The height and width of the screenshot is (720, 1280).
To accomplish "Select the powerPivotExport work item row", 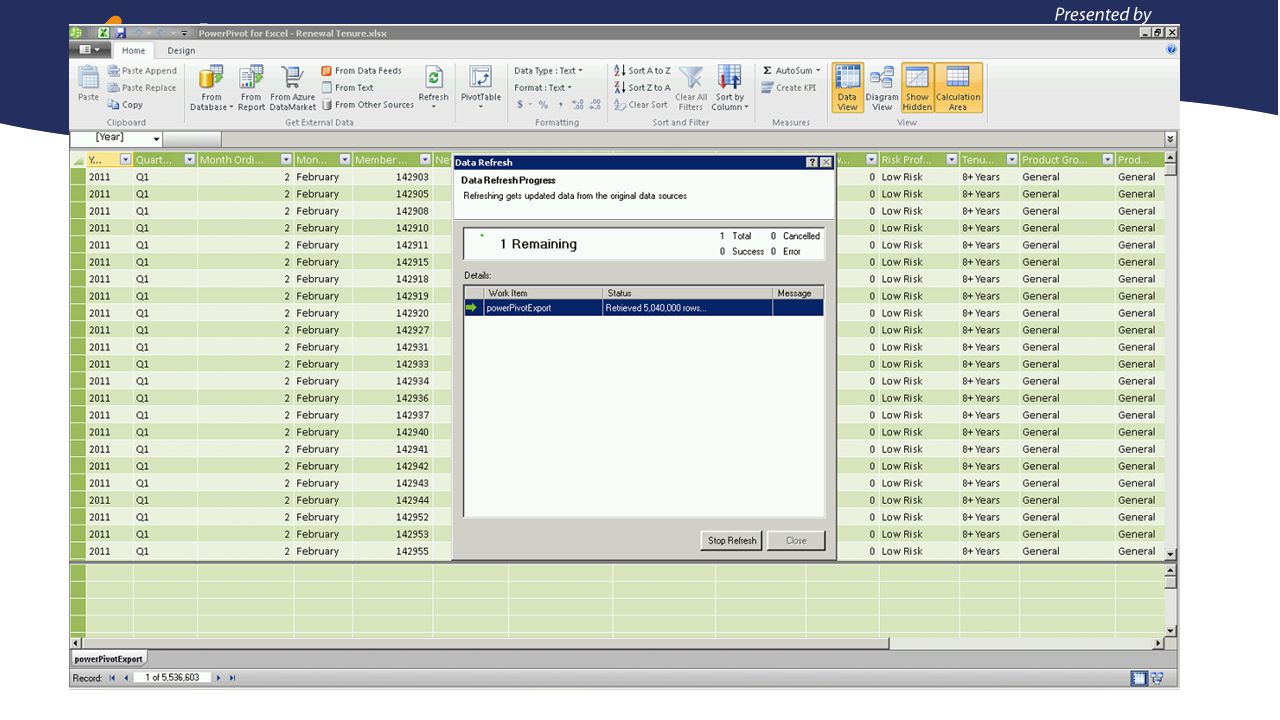I will (x=644, y=308).
